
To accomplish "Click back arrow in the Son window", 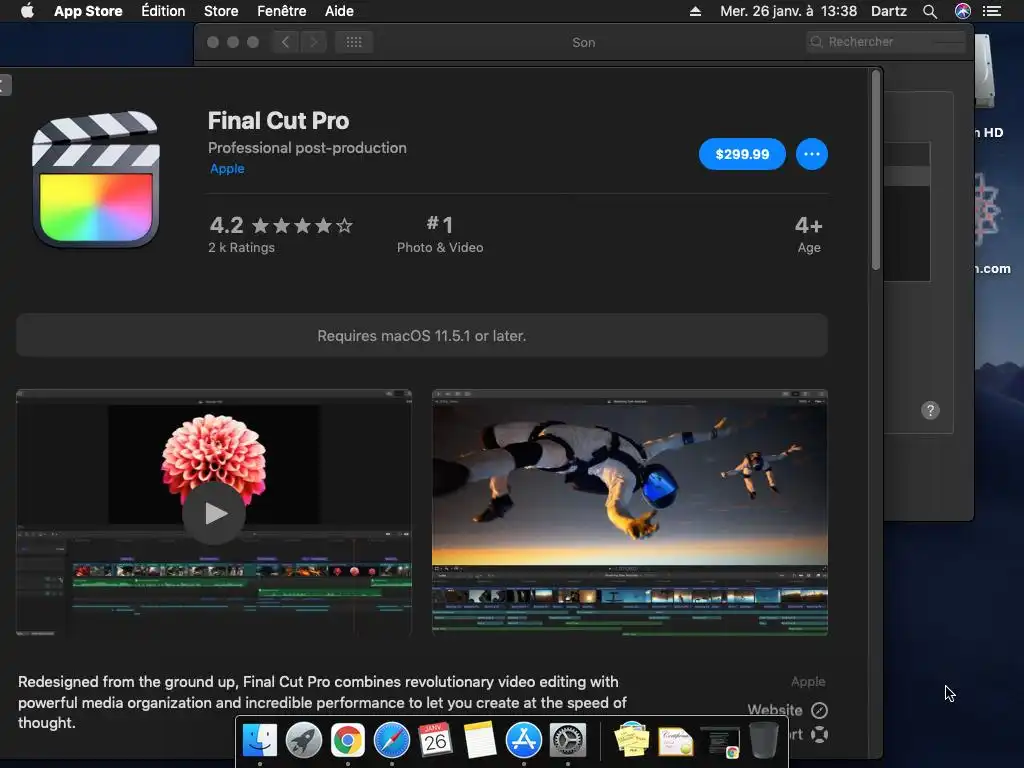I will tap(285, 42).
